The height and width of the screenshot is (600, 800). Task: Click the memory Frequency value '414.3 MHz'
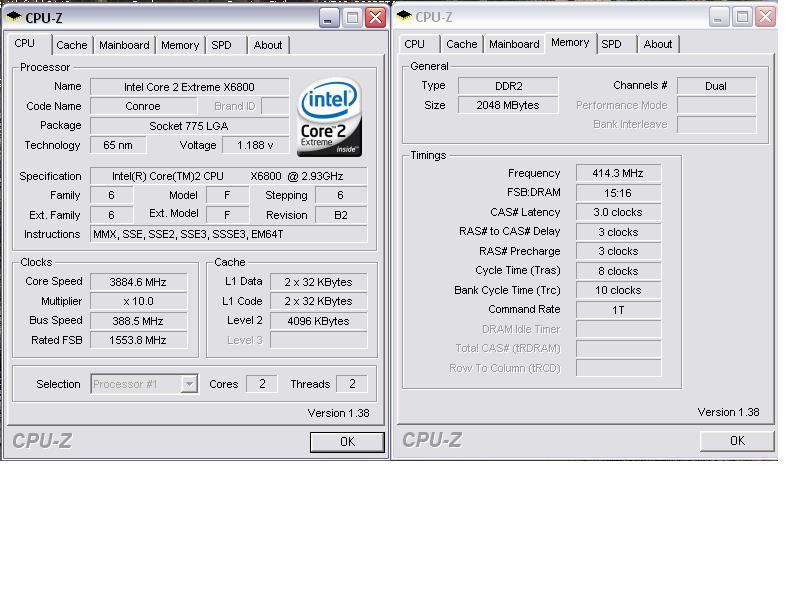click(618, 173)
